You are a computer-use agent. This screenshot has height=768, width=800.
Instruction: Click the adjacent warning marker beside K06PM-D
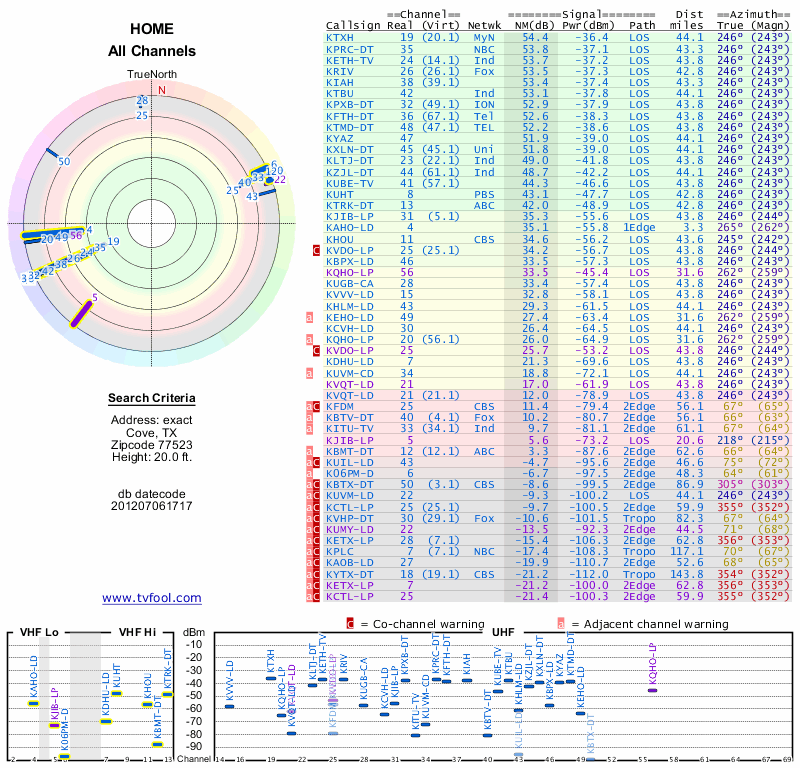click(x=309, y=473)
